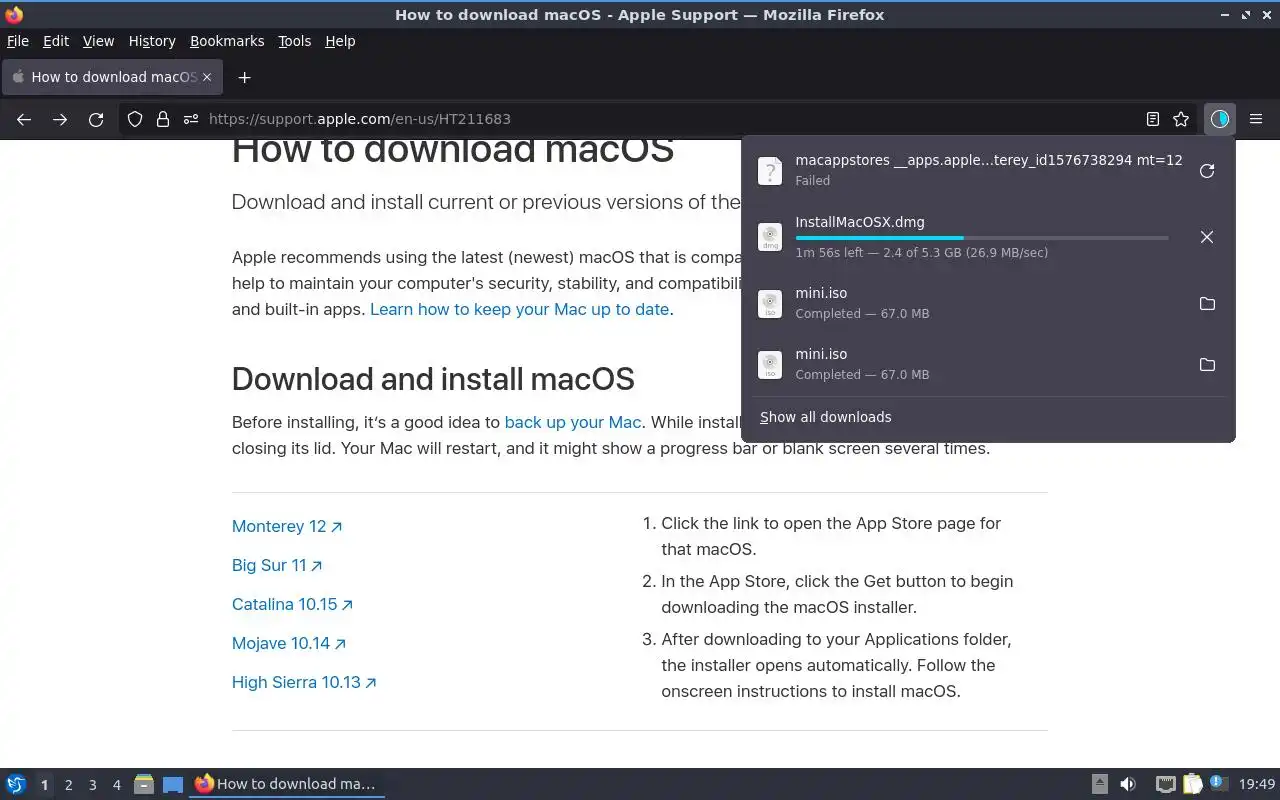This screenshot has width=1280, height=800.
Task: Open the Firefox hamburger menu
Action: [x=1256, y=119]
